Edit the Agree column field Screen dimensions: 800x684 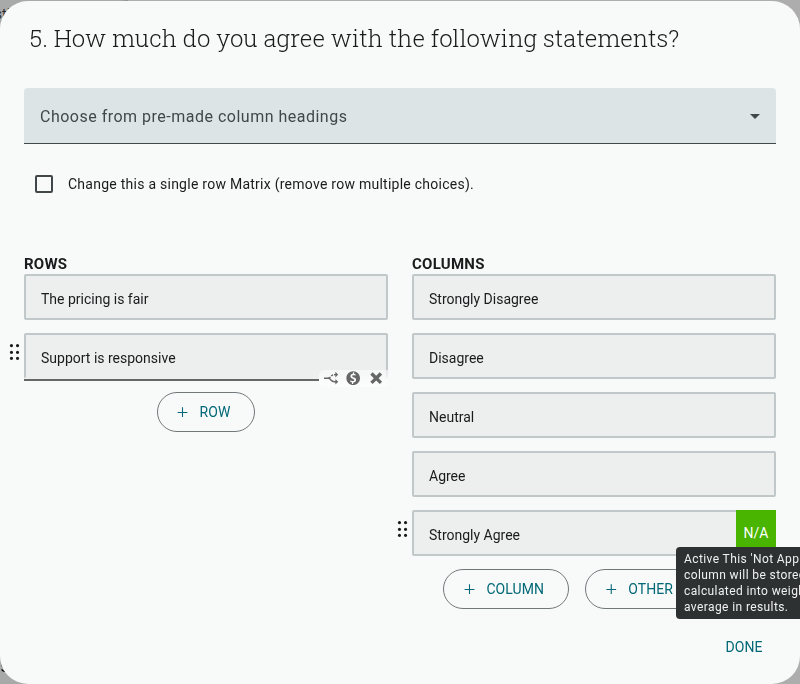pos(594,474)
